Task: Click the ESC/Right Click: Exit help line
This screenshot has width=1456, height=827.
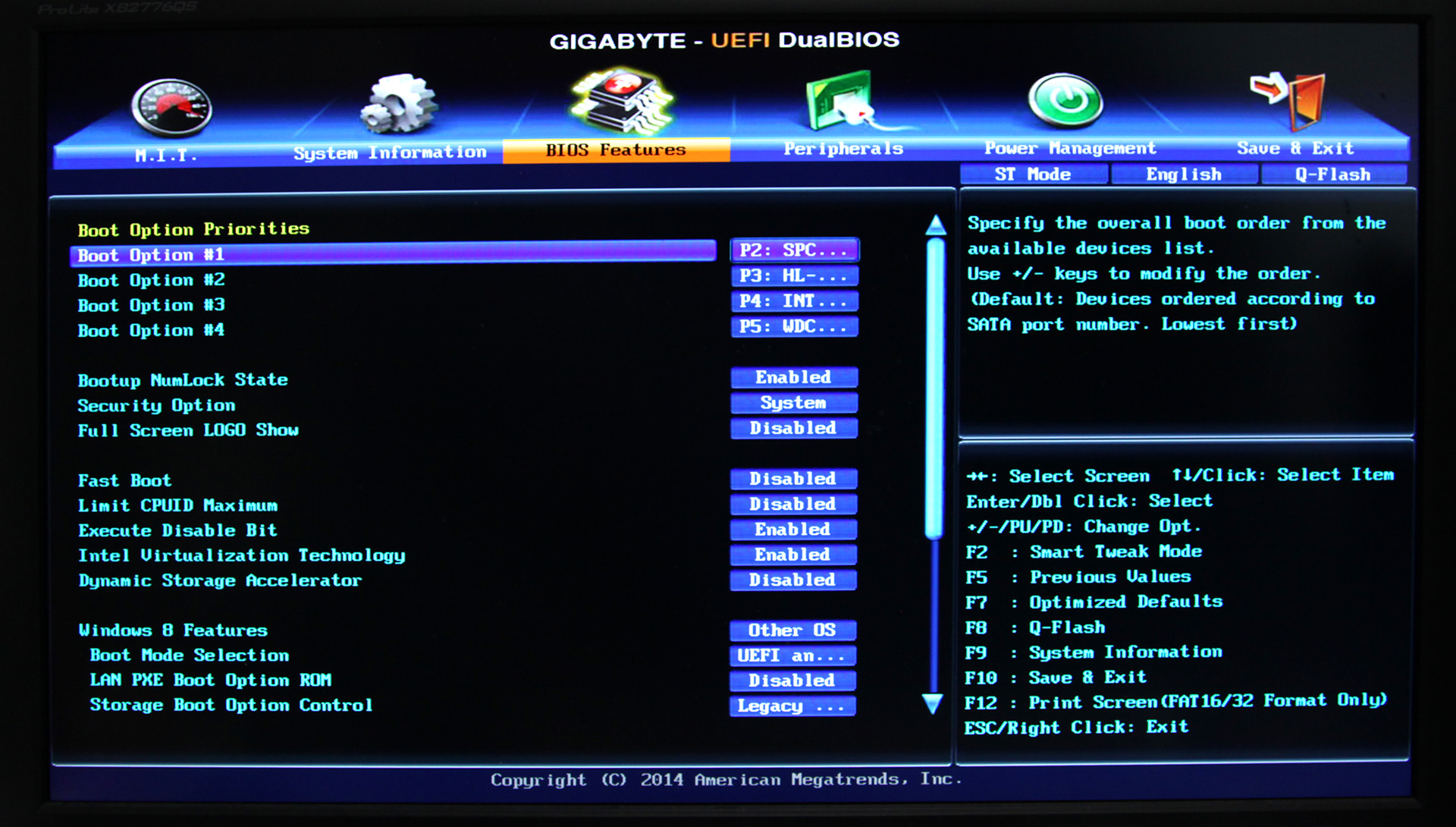Action: pyautogui.click(x=1077, y=728)
